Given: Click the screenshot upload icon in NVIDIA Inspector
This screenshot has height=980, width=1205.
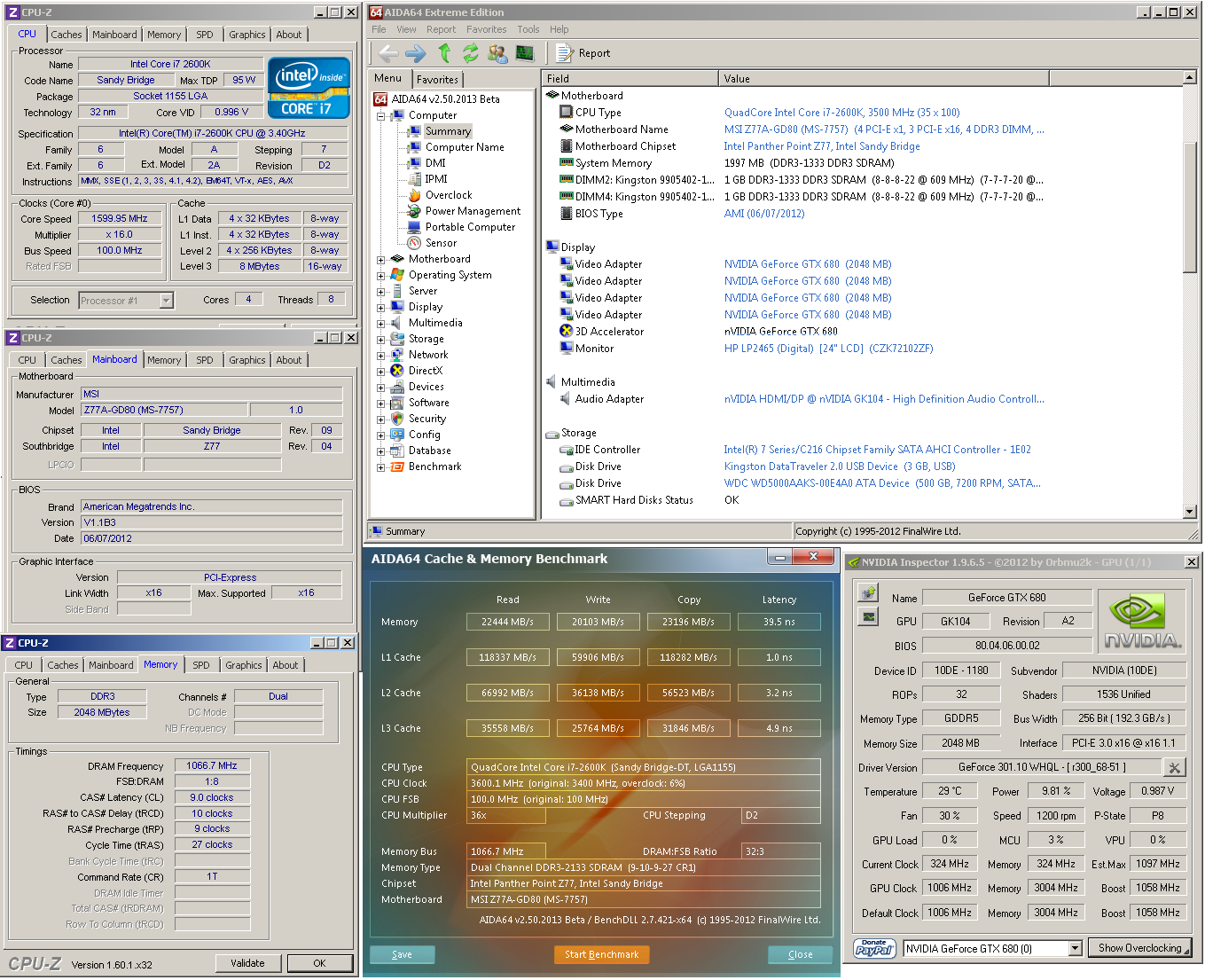Looking at the screenshot, I should (x=869, y=592).
